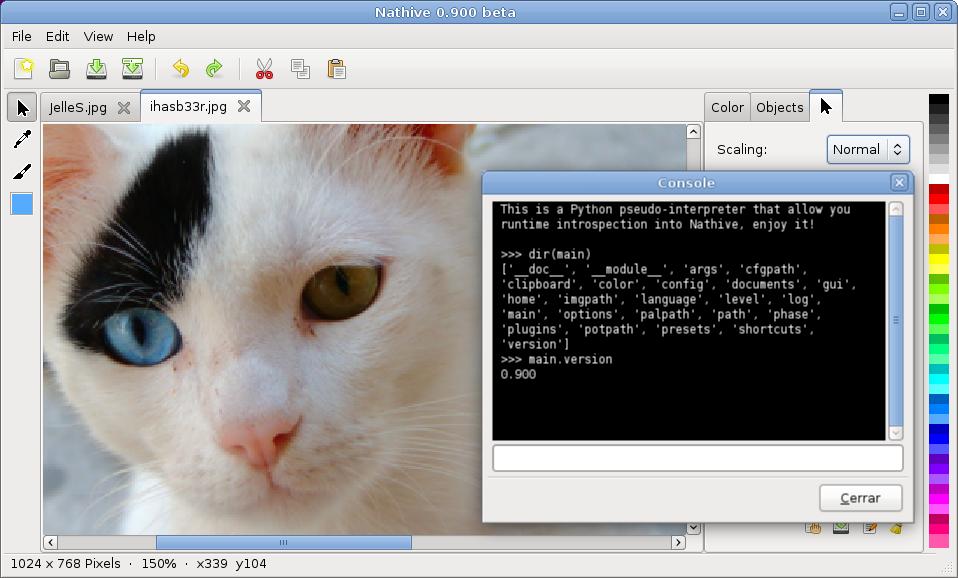Maximize the Nathive window
This screenshot has width=958, height=578.
[921, 12]
